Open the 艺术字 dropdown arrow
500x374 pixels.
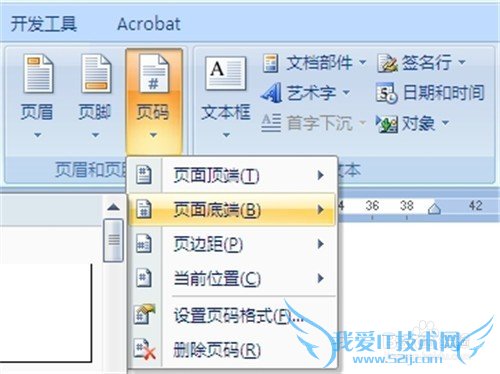pos(347,92)
